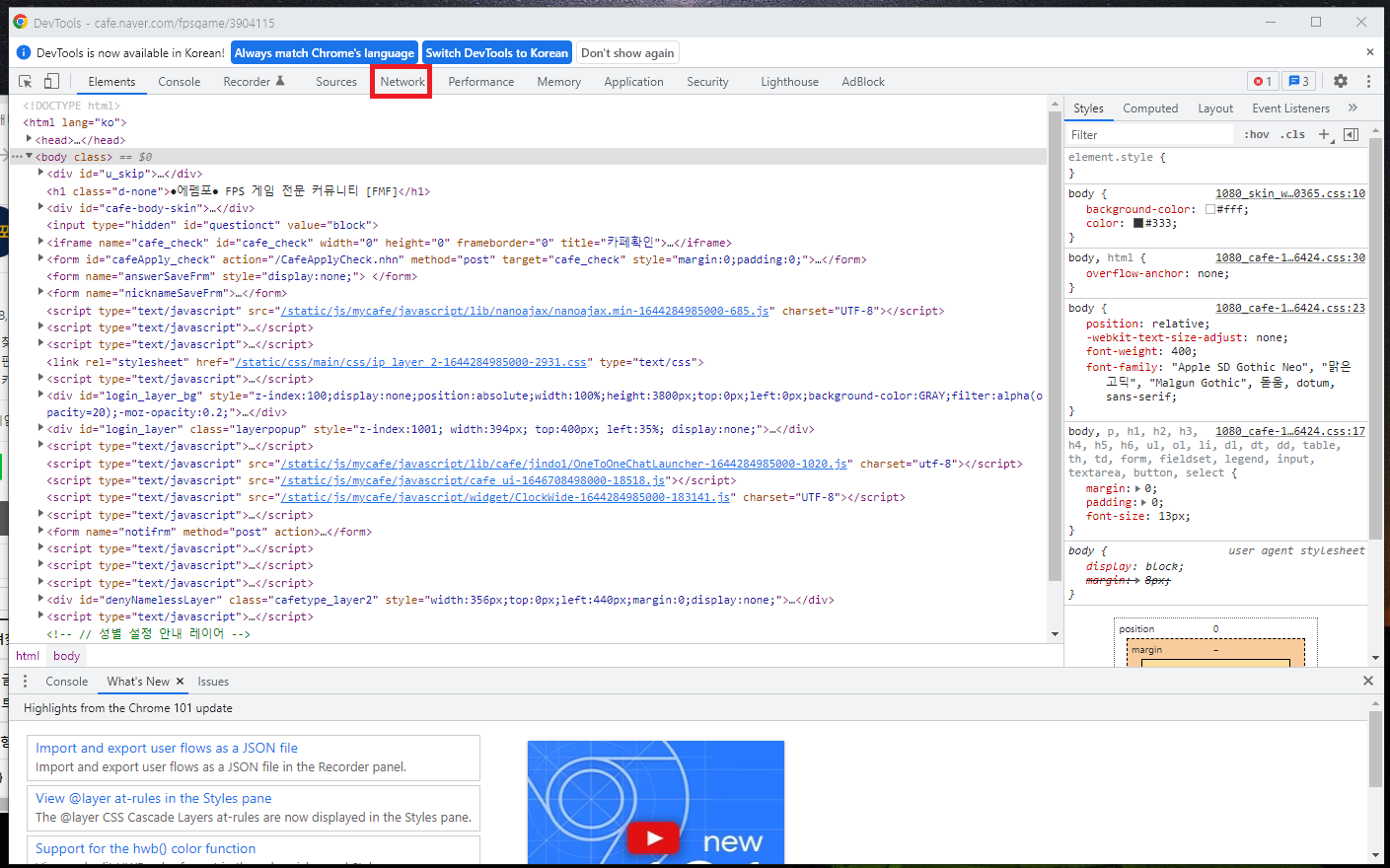Collapse the body element node

pos(29,156)
